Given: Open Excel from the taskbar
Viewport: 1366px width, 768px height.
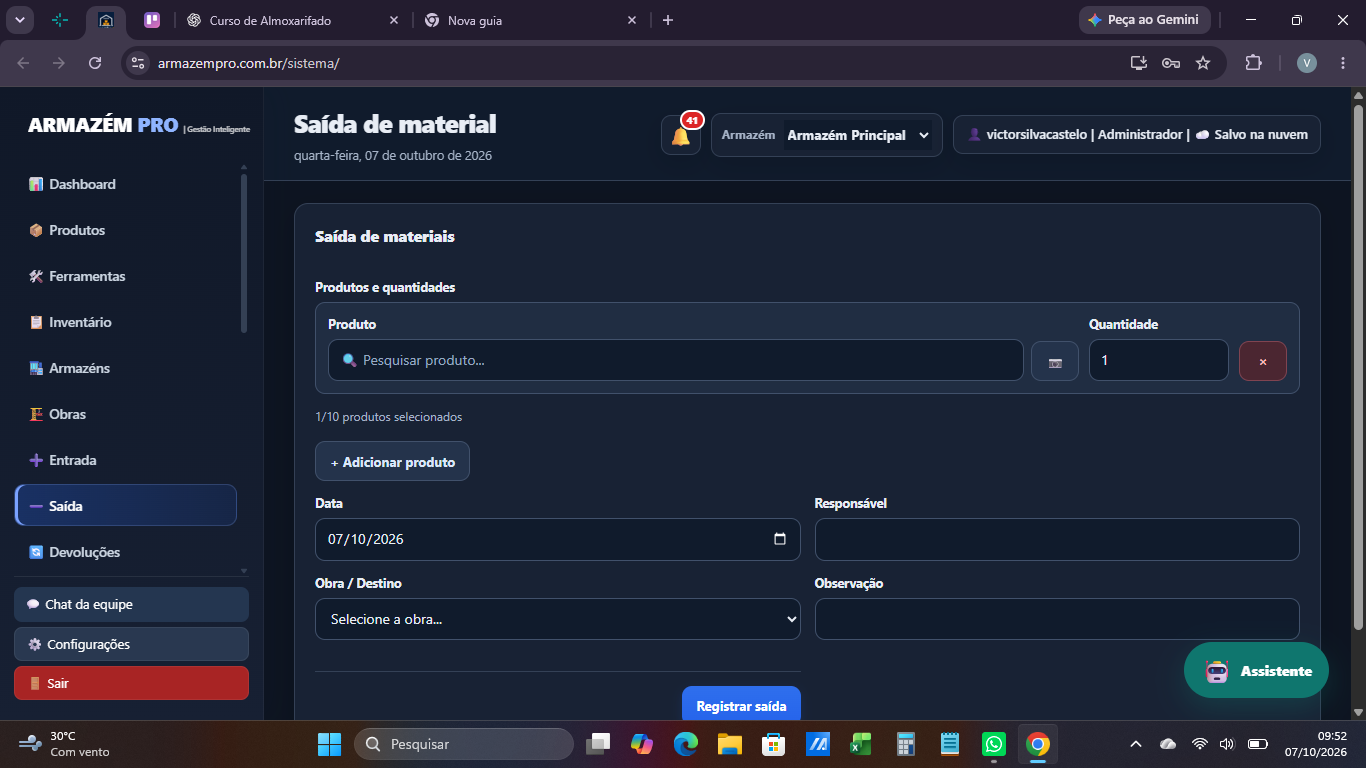Looking at the screenshot, I should (x=861, y=744).
